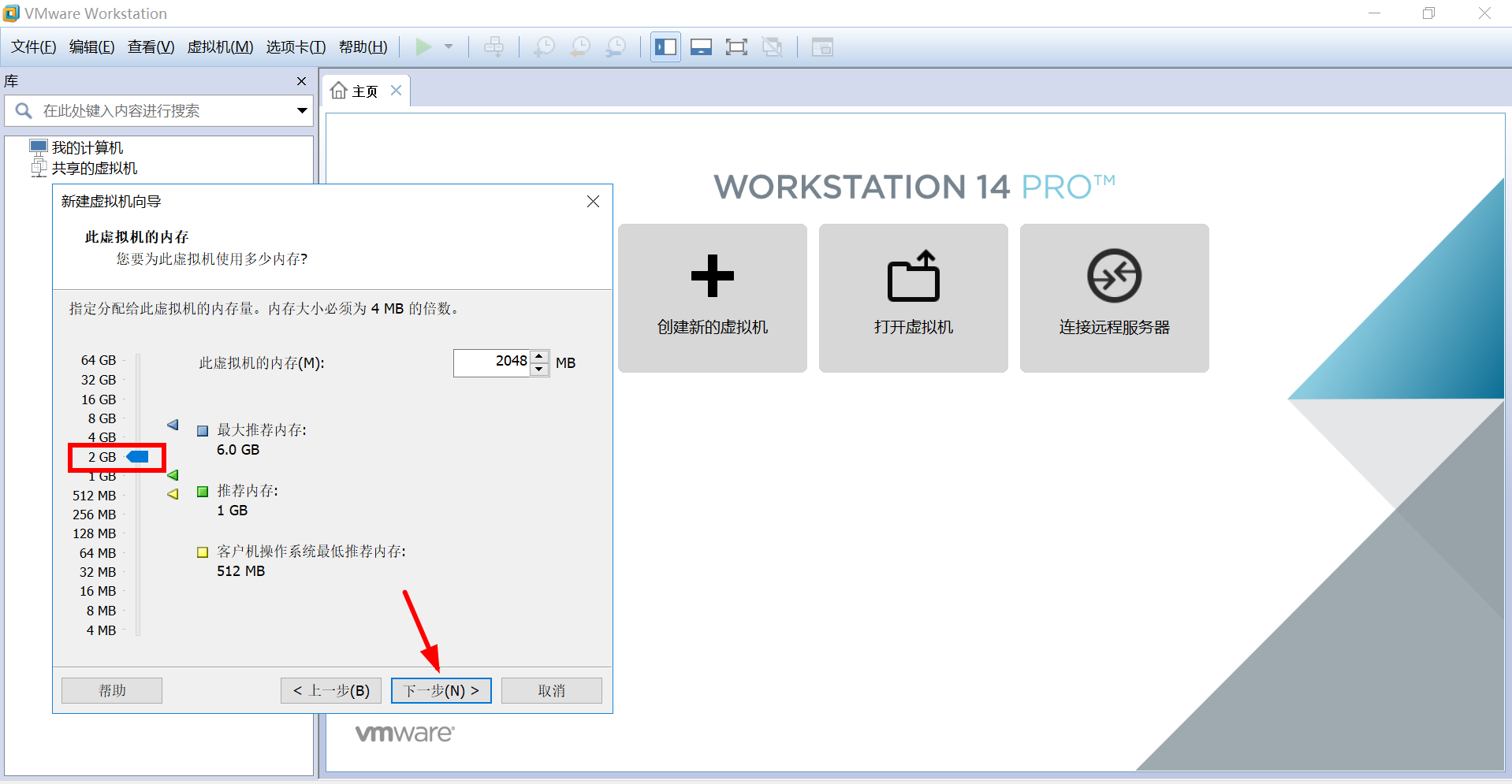
Task: Click the green power-on play icon
Action: click(423, 47)
